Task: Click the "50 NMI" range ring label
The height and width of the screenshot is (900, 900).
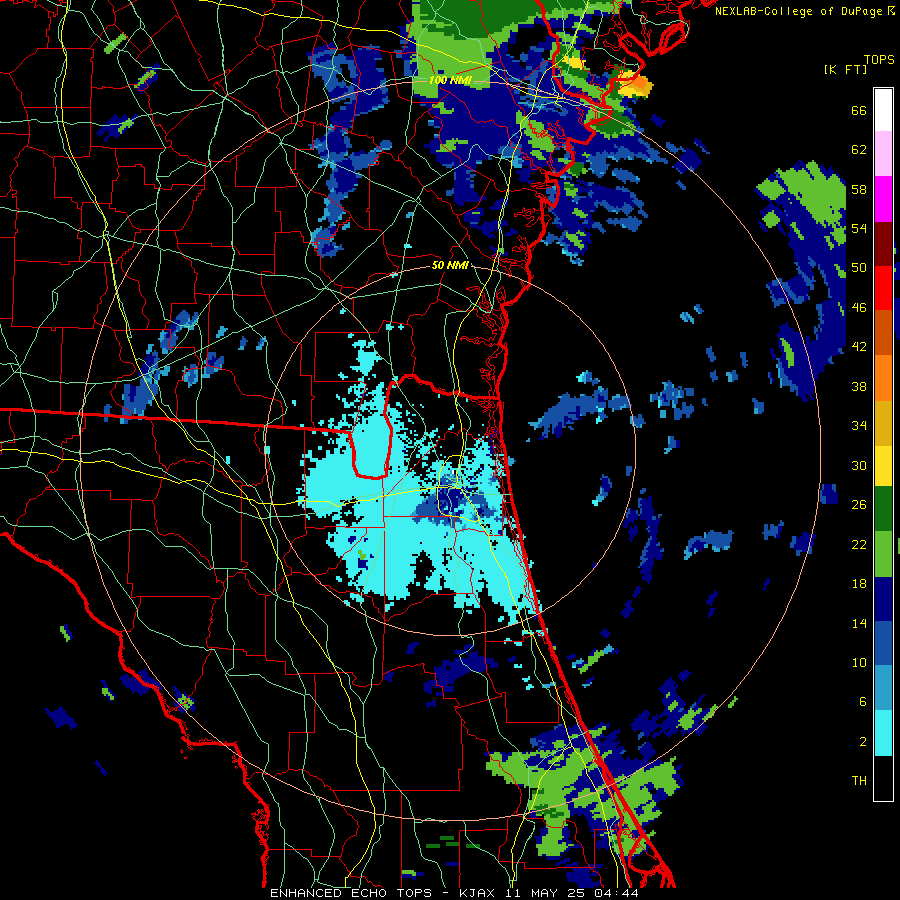Action: click(449, 265)
